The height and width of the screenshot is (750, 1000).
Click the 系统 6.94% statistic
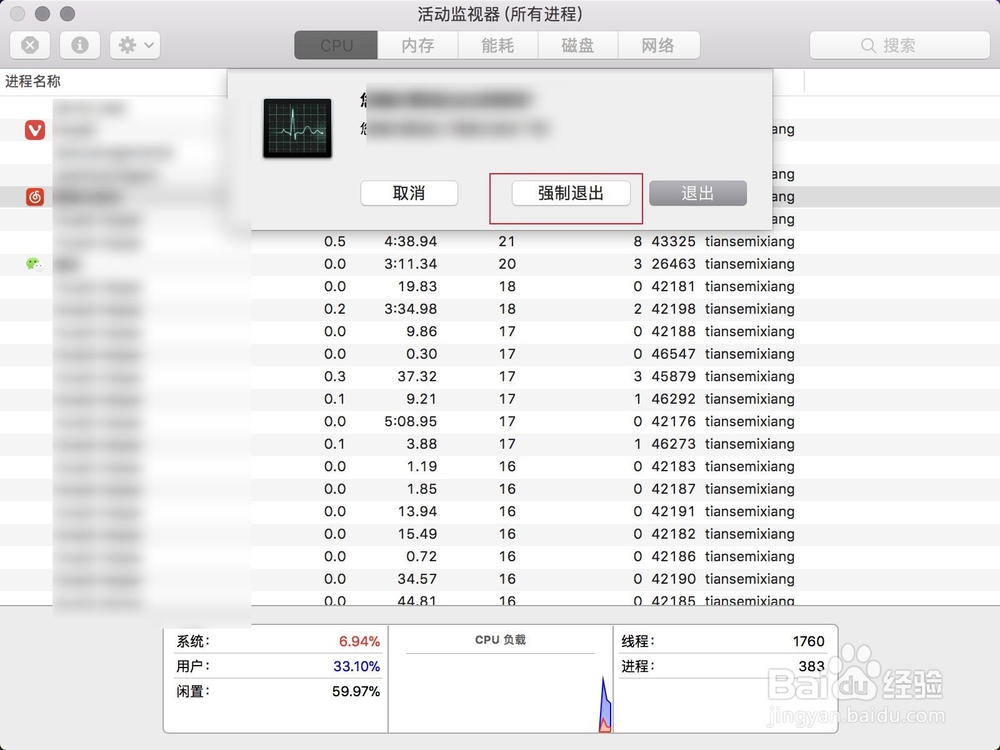click(x=277, y=641)
